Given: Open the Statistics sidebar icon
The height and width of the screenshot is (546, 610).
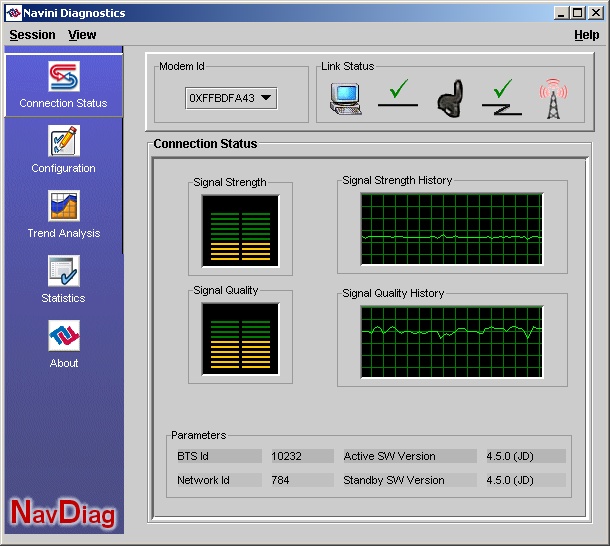Looking at the screenshot, I should 64,270.
